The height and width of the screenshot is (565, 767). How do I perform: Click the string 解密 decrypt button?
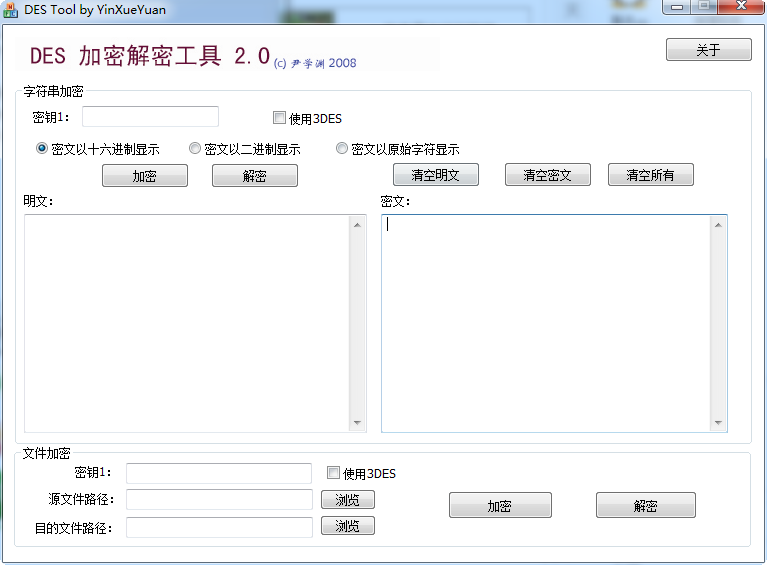point(255,176)
